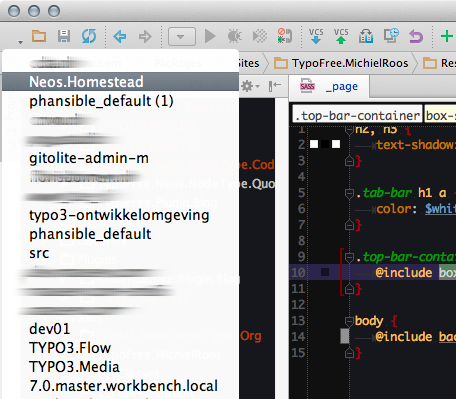Click the gray gutter swatch on line 14

(x=345, y=336)
